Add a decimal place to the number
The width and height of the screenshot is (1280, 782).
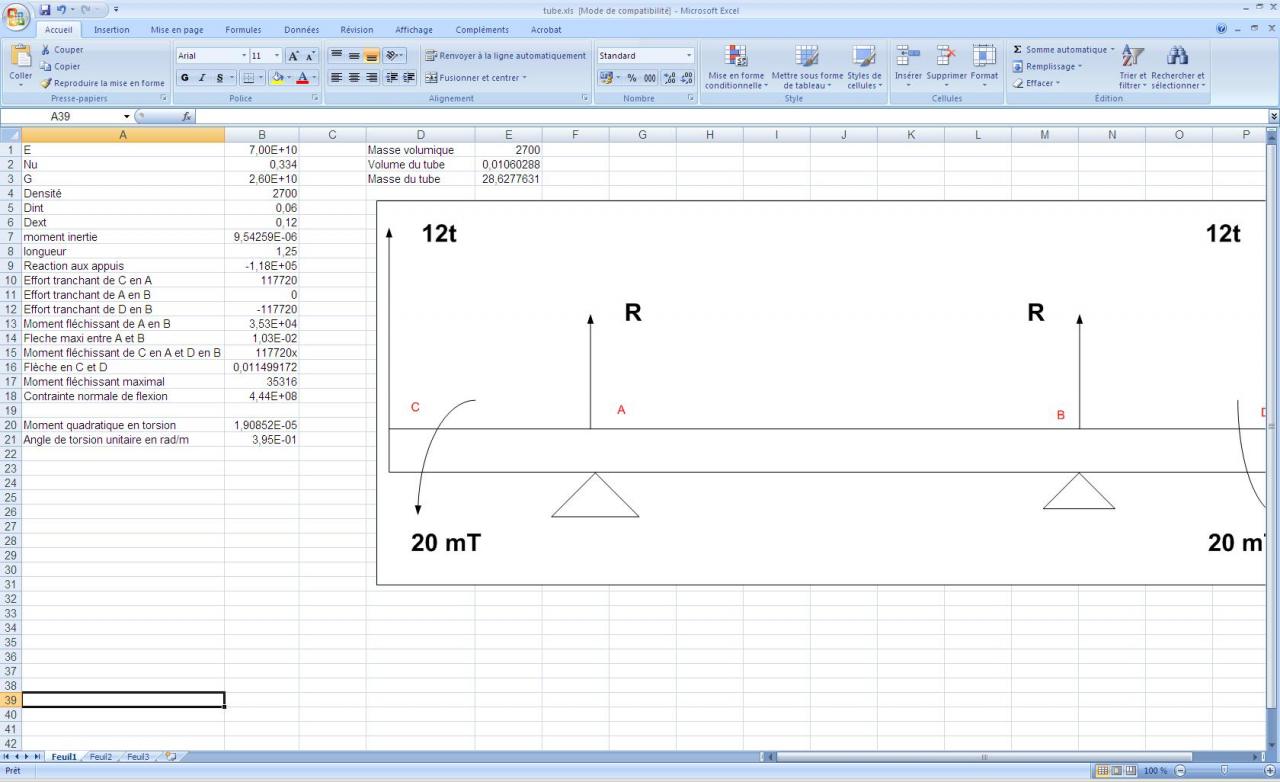click(670, 78)
